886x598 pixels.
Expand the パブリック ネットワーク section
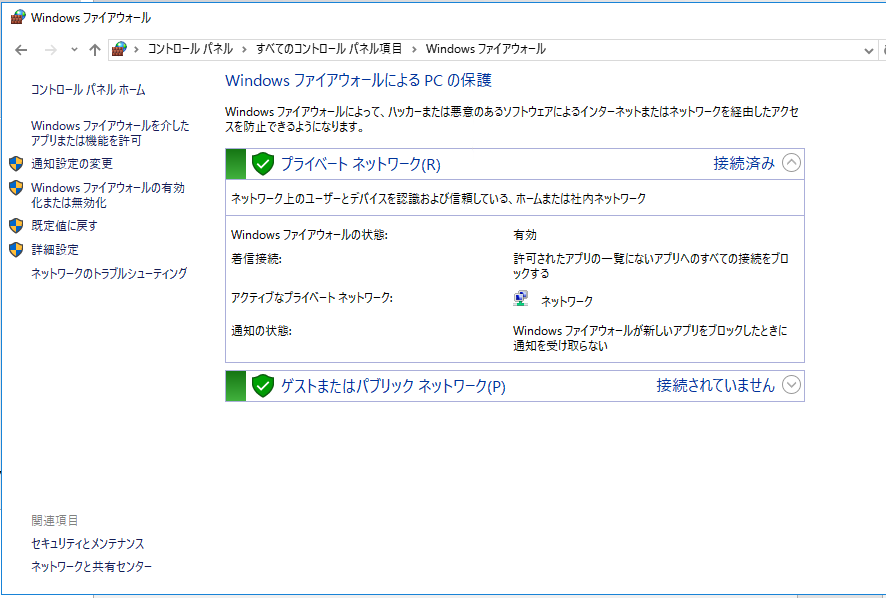coord(791,385)
